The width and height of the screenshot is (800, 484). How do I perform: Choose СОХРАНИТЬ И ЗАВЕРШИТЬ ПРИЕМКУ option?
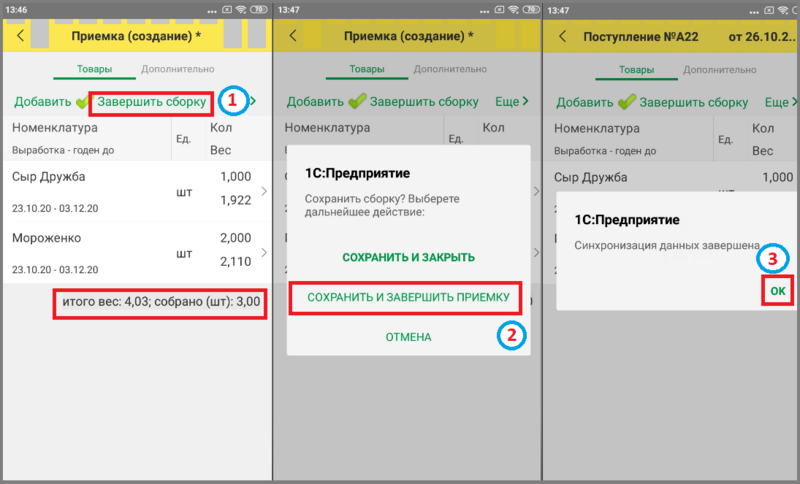pos(408,297)
